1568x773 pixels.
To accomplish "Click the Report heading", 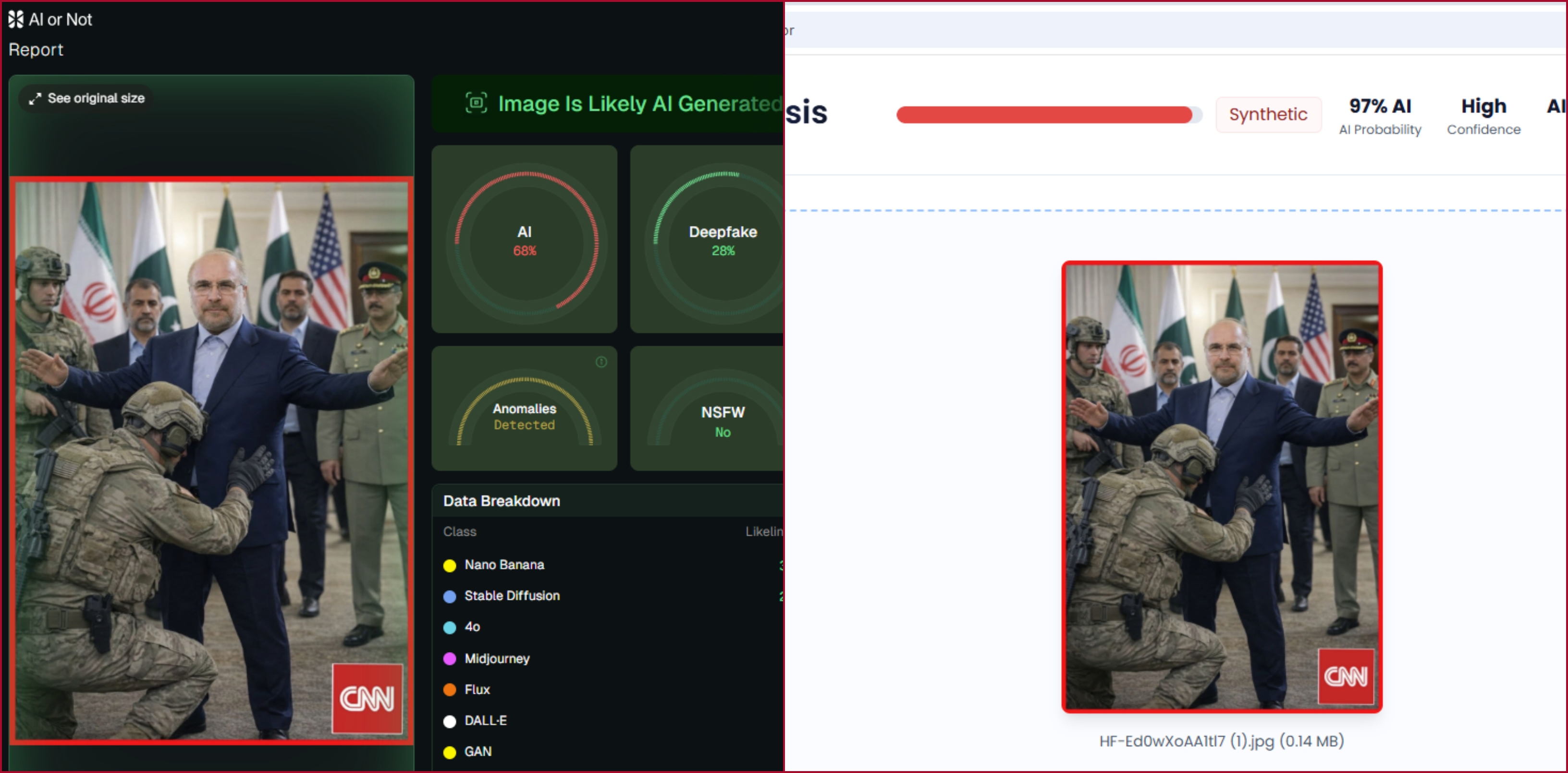I will (x=36, y=50).
